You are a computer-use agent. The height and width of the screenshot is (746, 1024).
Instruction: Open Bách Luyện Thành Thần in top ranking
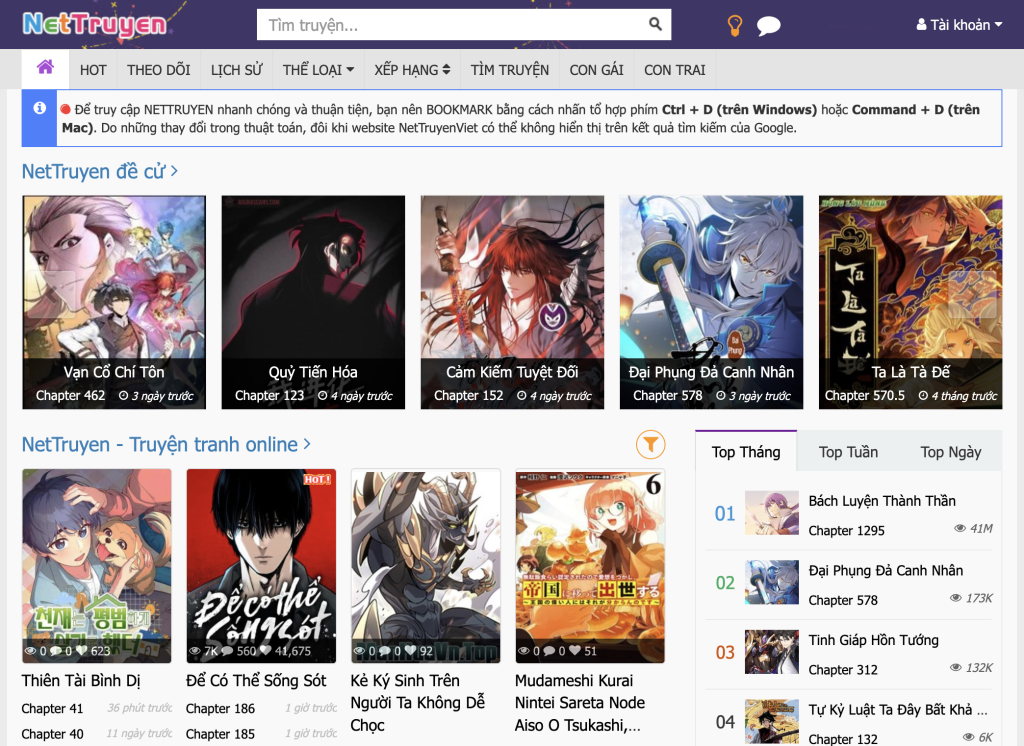click(x=882, y=501)
